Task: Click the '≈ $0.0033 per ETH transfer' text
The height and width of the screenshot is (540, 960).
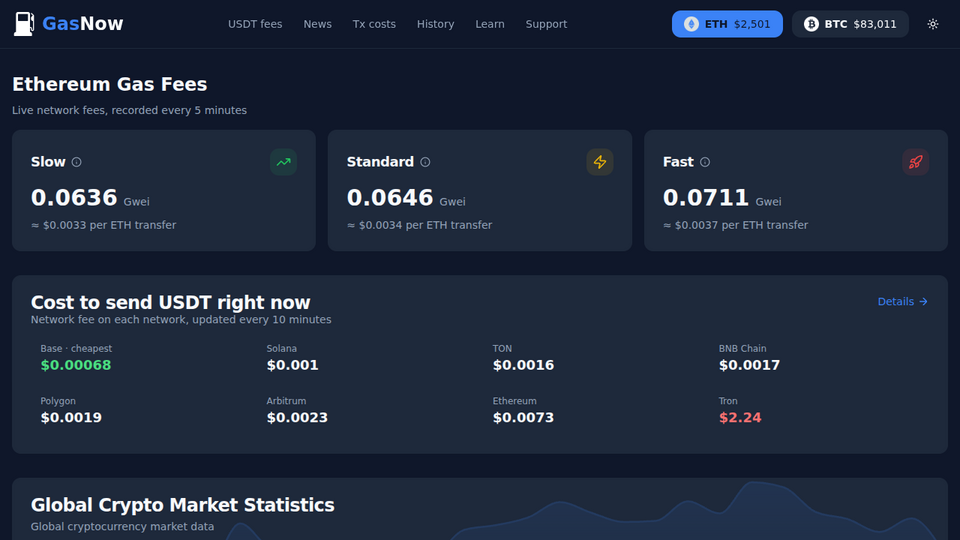Action: tap(103, 225)
